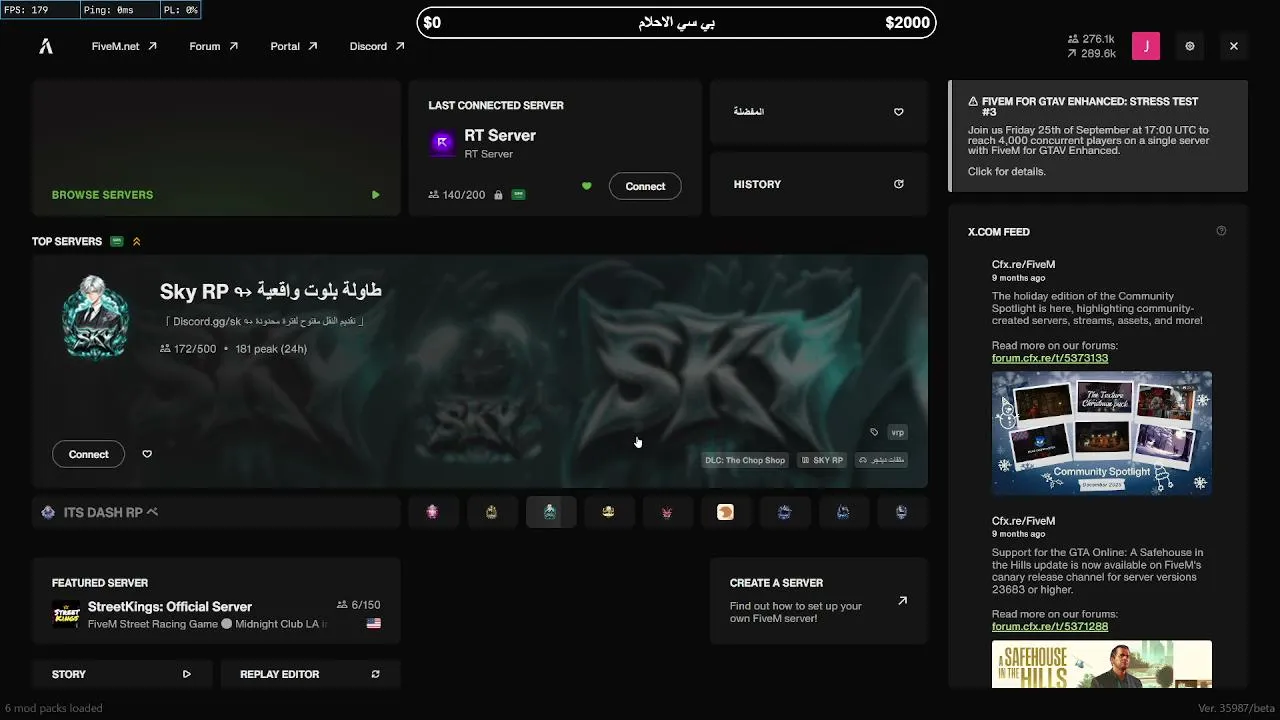Click the Sky RP server avatar

tap(95, 317)
